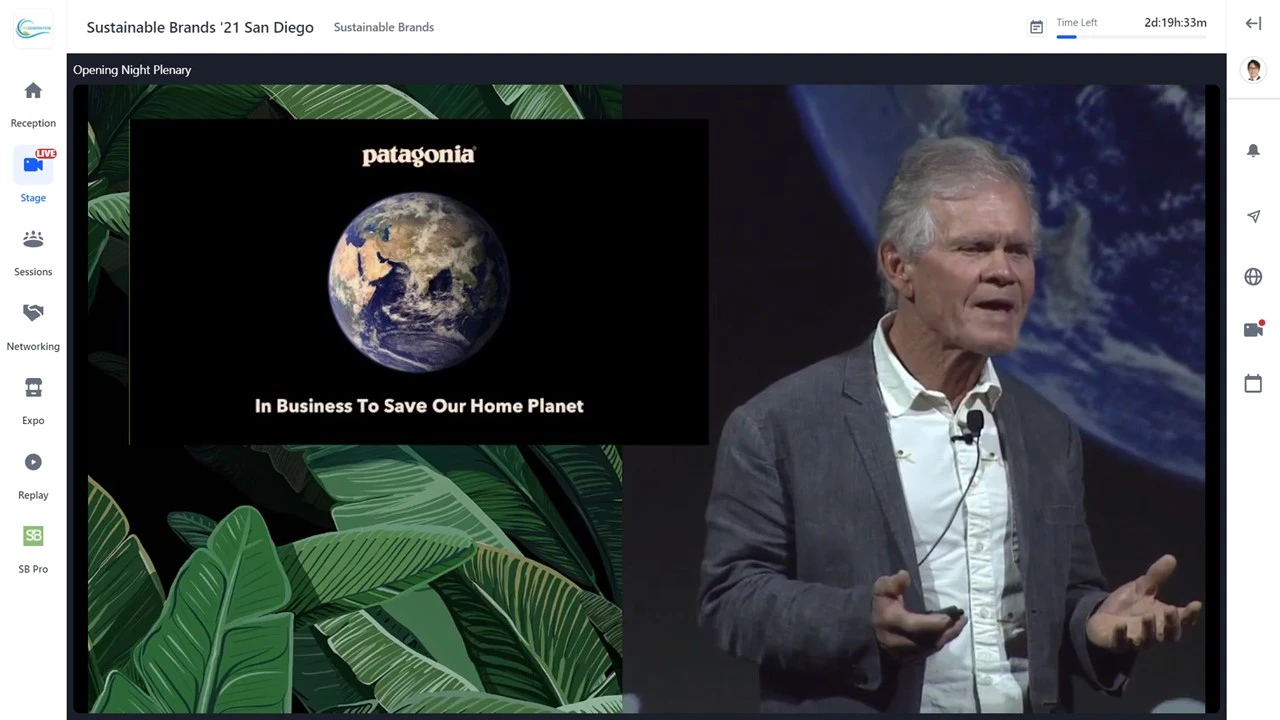
Task: Click the Patagonia presentation slide
Action: 419,282
